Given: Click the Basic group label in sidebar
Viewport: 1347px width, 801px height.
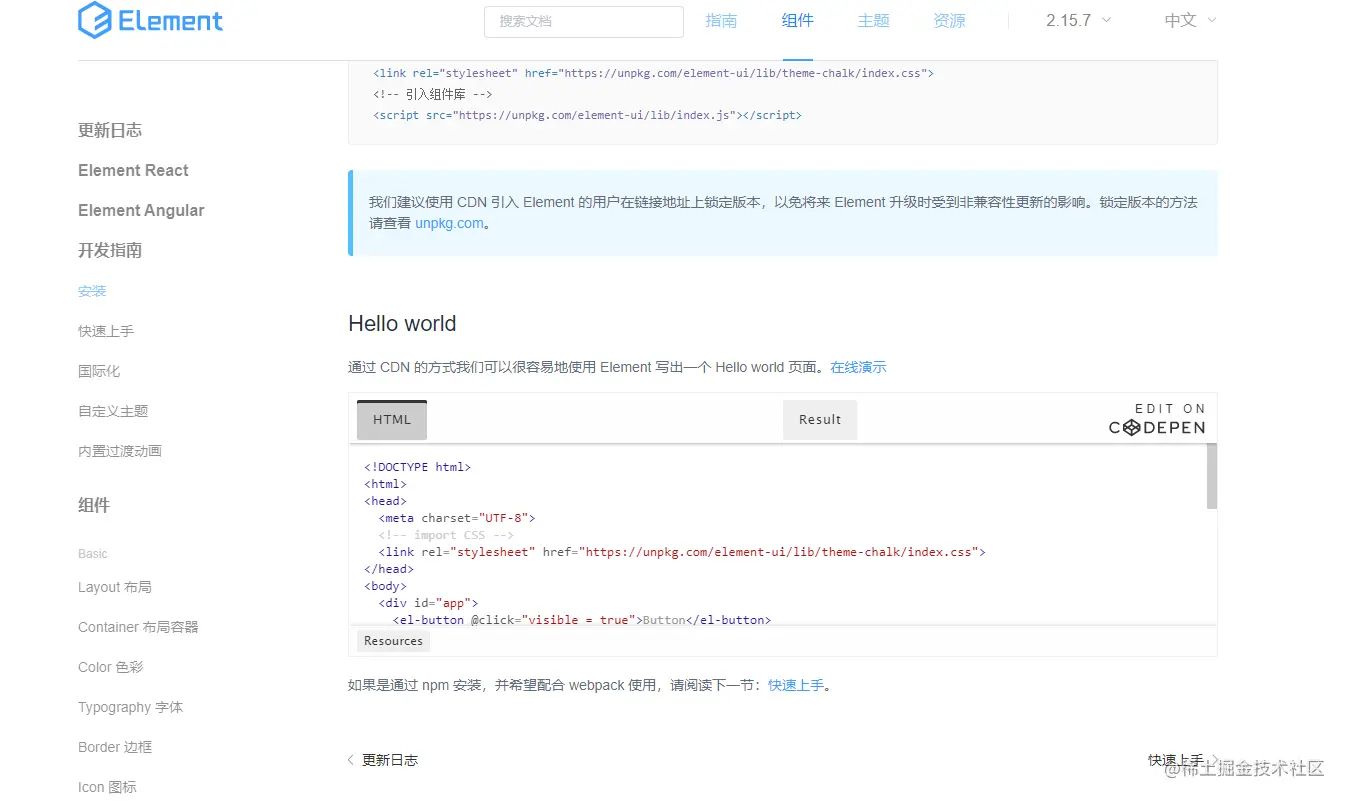Looking at the screenshot, I should coord(93,553).
